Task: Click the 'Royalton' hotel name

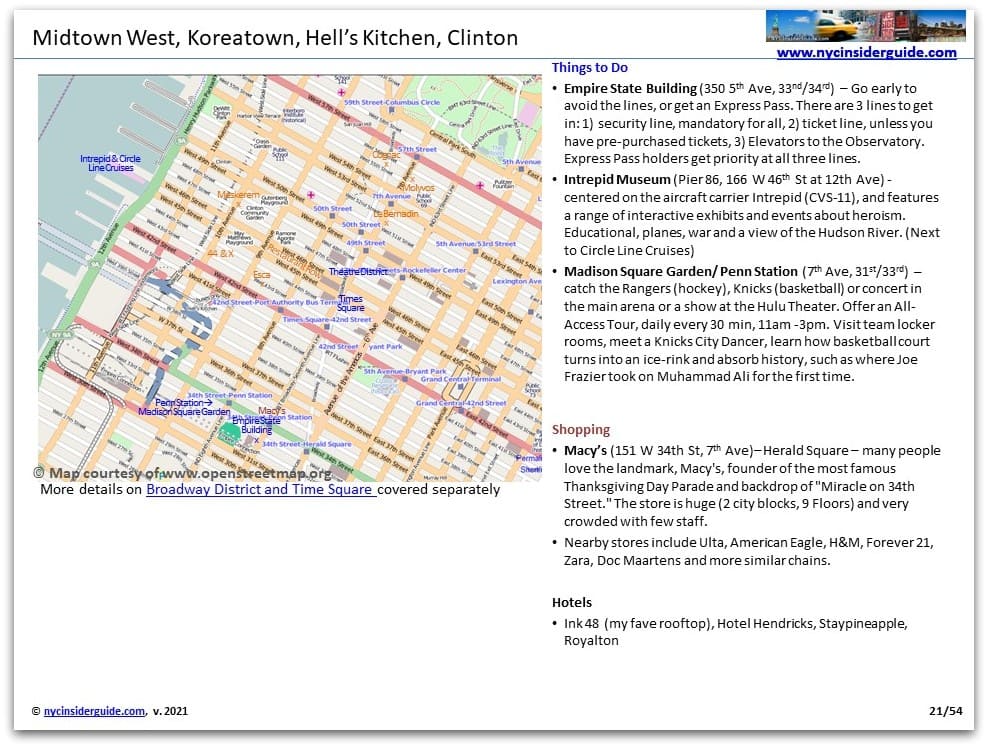Action: 591,641
